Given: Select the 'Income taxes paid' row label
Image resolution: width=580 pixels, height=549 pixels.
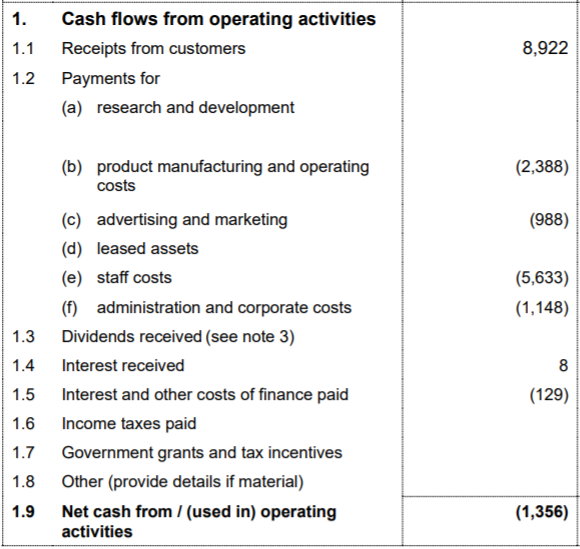Looking at the screenshot, I should 129,424.
